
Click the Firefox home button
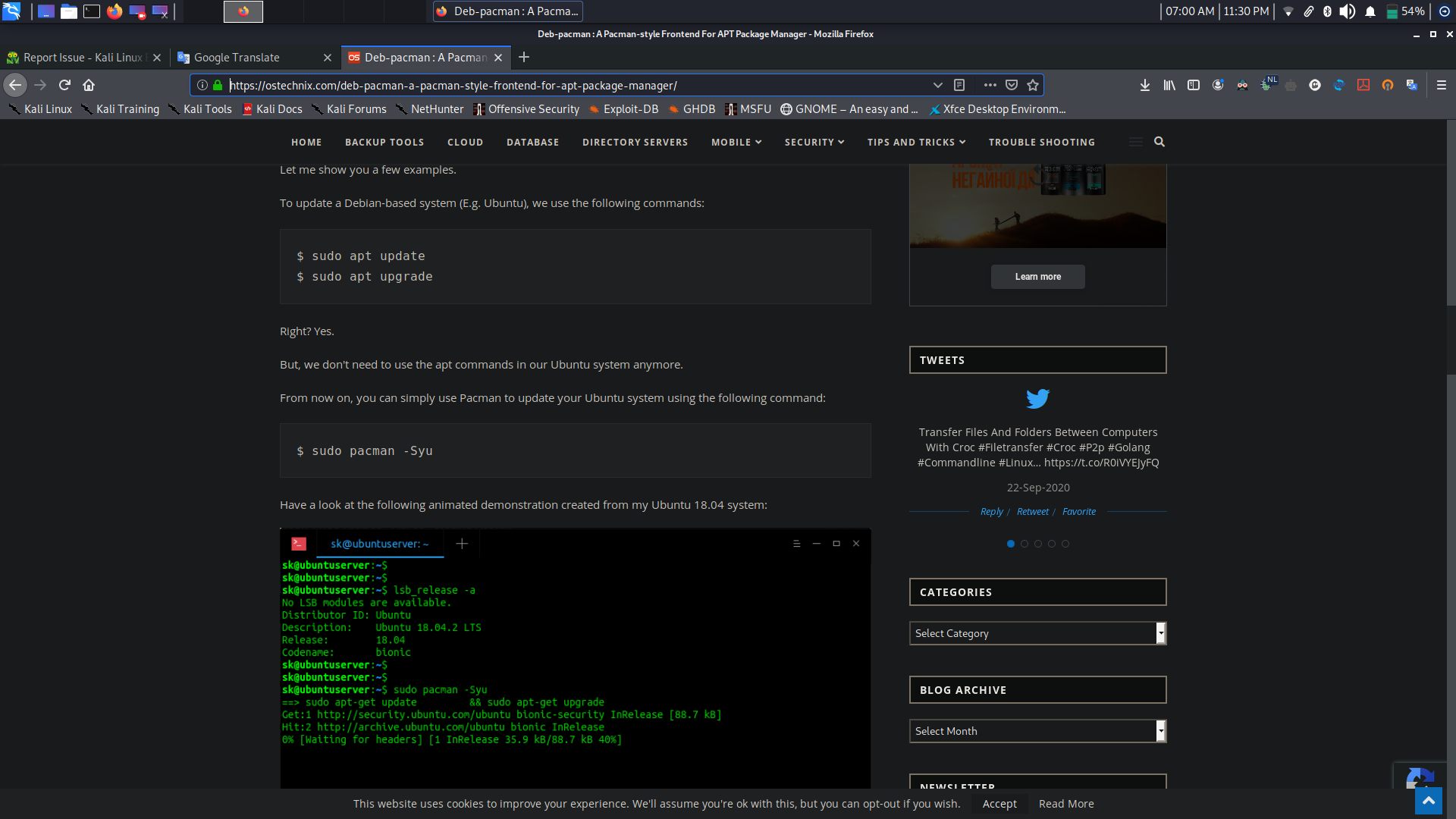[x=89, y=85]
